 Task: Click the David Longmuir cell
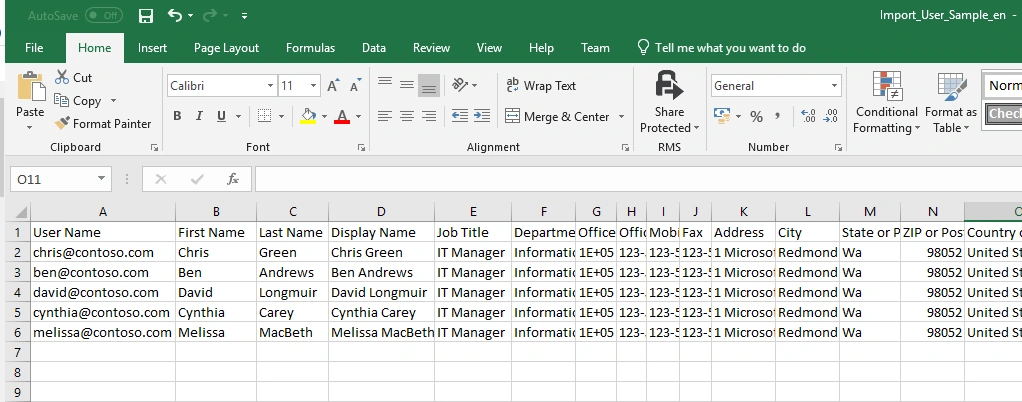click(381, 293)
